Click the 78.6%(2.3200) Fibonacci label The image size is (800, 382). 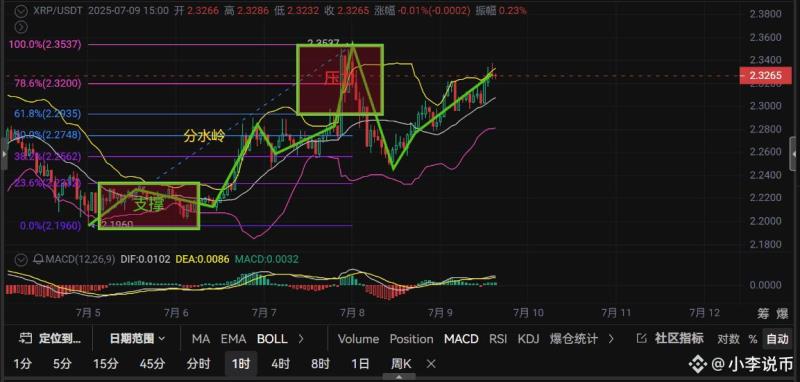47,83
